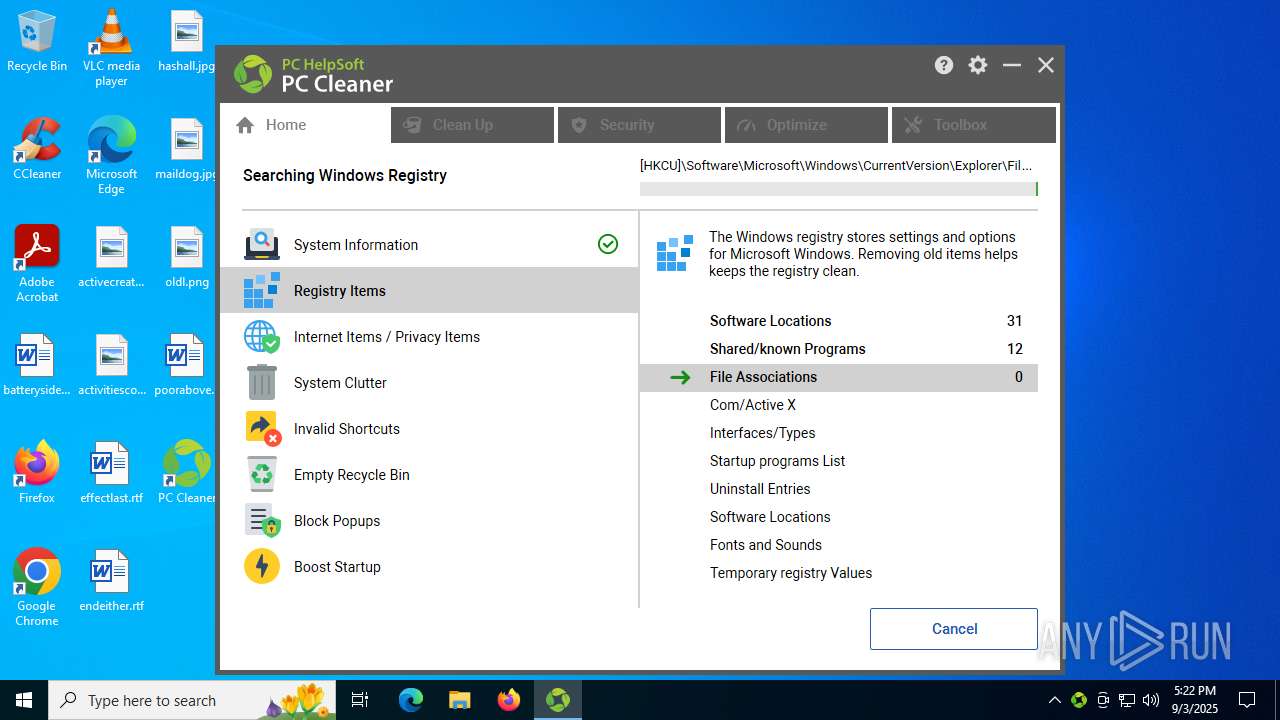Select the Adobe Acrobat desktop icon
Screen dimensions: 1280x720
[x=37, y=264]
